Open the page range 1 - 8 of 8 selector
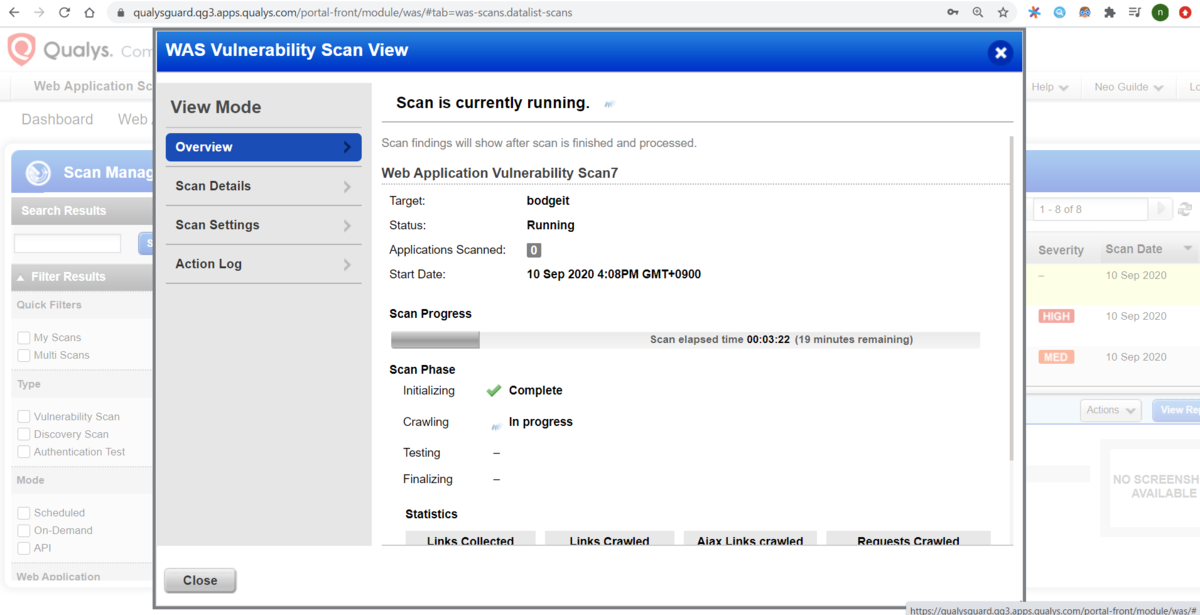The width and height of the screenshot is (1200, 615). 1090,209
